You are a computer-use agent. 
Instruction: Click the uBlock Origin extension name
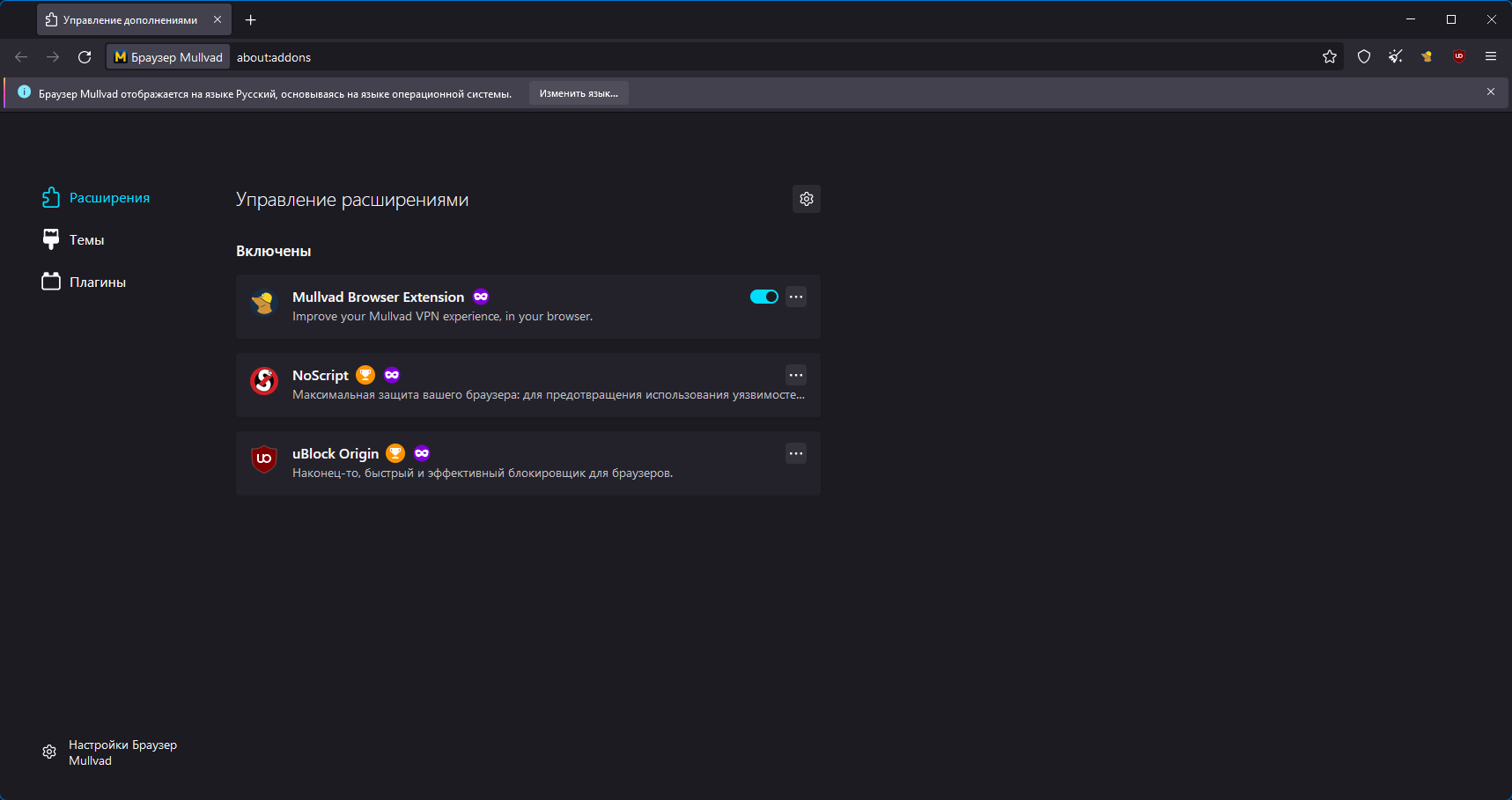pos(336,454)
